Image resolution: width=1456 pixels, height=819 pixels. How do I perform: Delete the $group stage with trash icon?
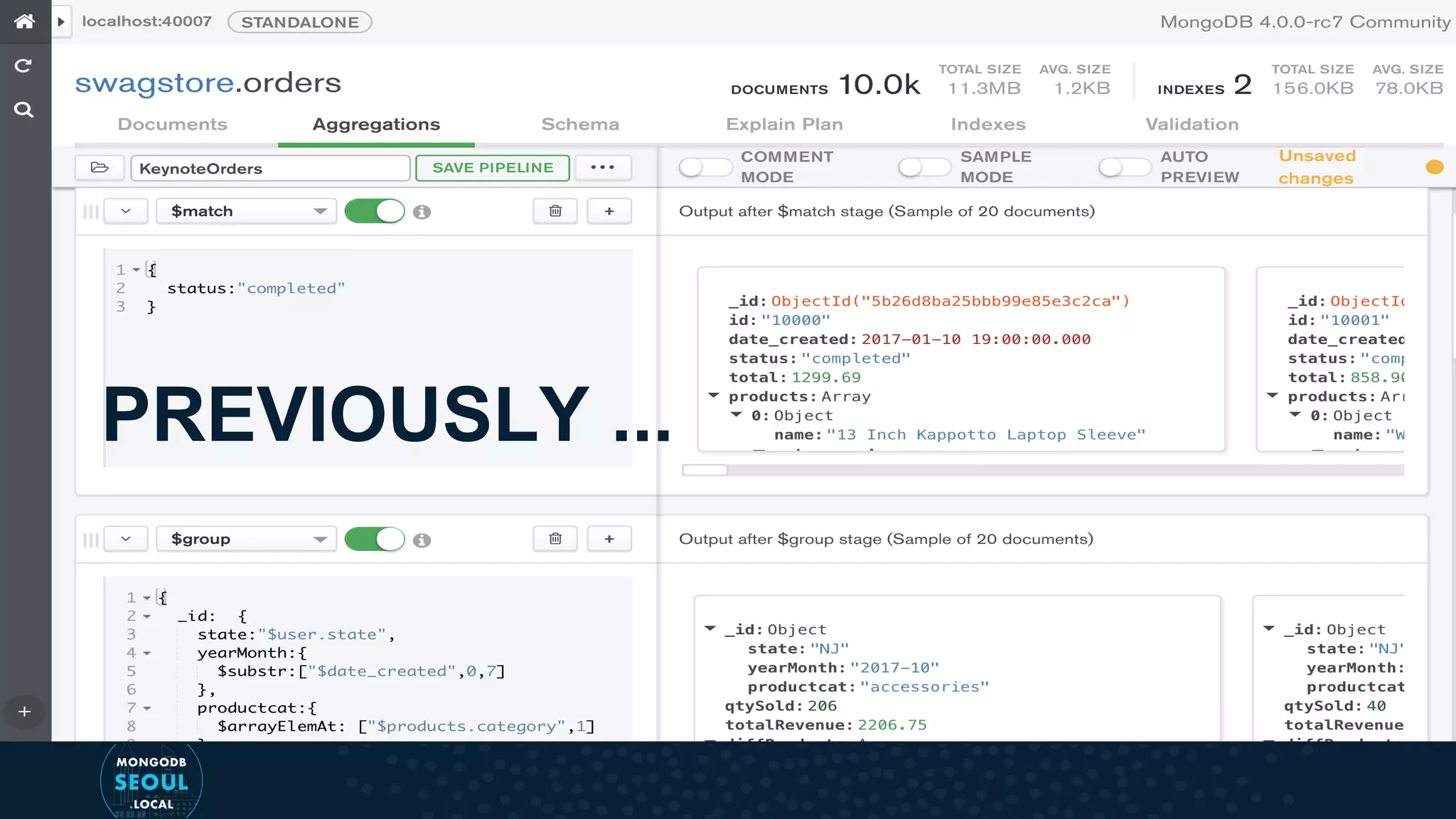[x=555, y=539]
